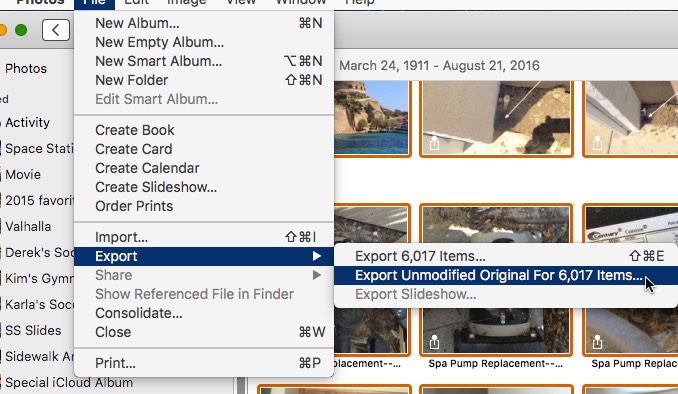This screenshot has width=678, height=394.
Task: Choose Create Calendar menu entry
Action: click(x=204, y=168)
